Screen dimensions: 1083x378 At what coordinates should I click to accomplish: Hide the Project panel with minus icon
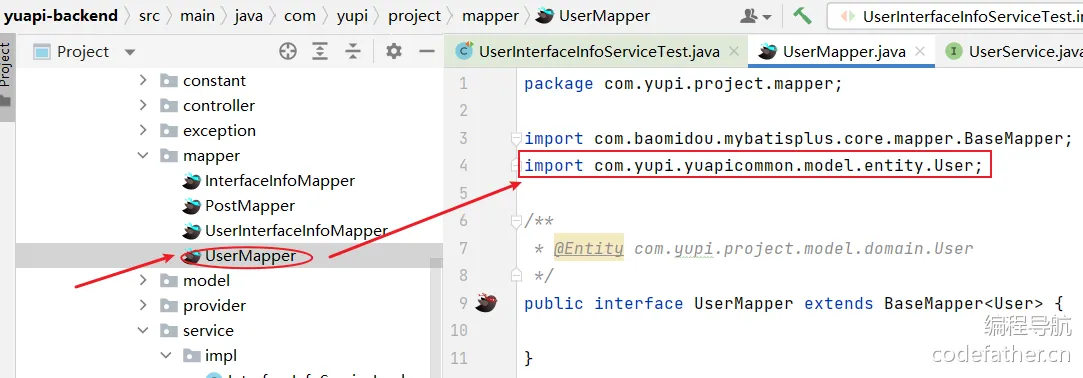tap(428, 51)
